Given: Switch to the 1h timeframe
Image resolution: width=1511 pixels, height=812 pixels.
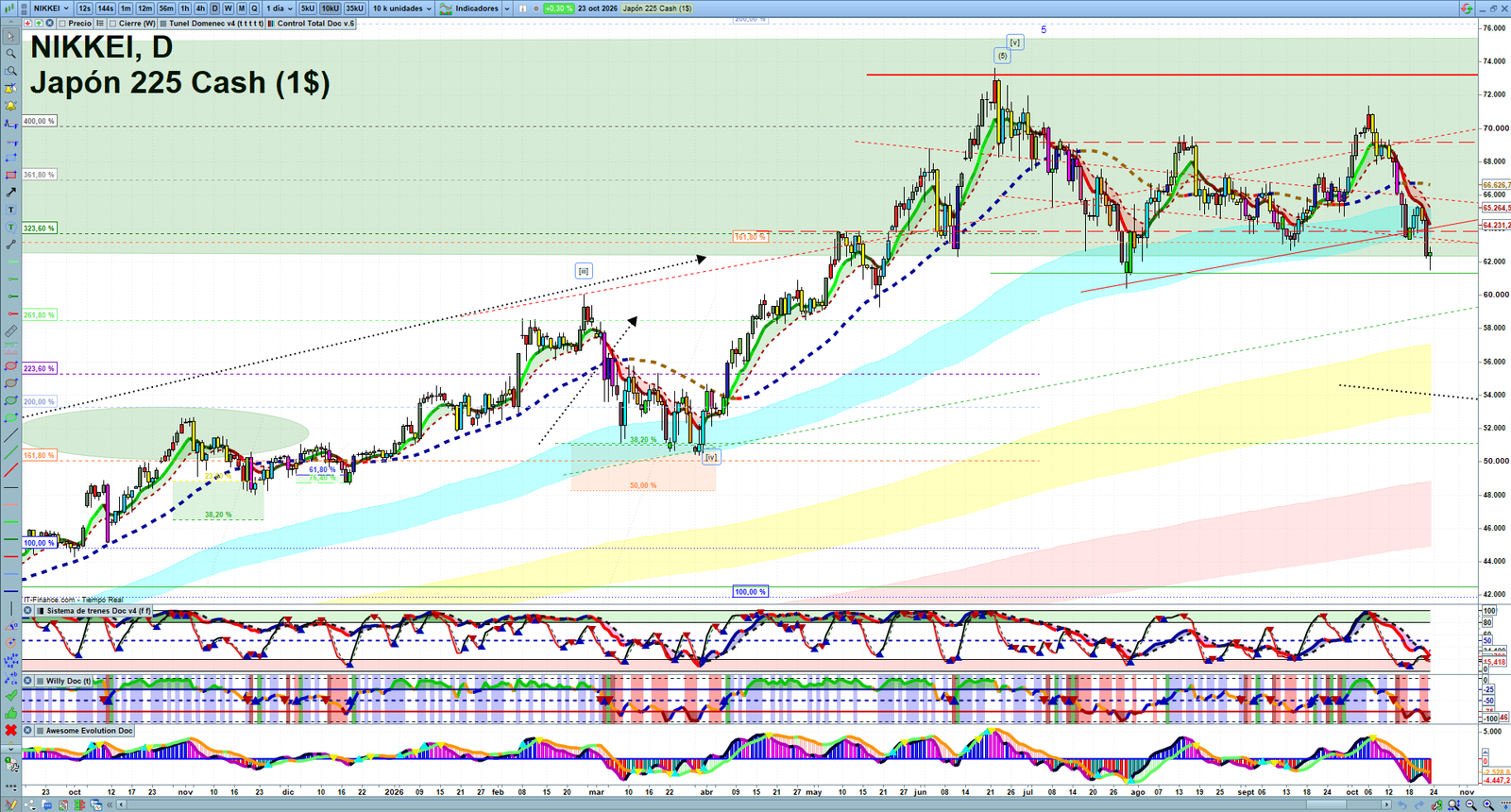Looking at the screenshot, I should 185,8.
